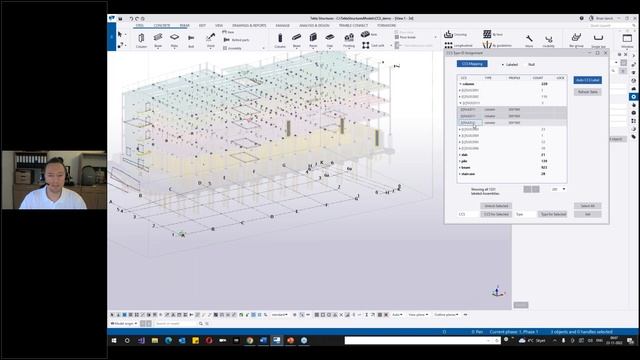Collapse the column tree group
Viewport: 640px width, 360px height.
coord(460,84)
